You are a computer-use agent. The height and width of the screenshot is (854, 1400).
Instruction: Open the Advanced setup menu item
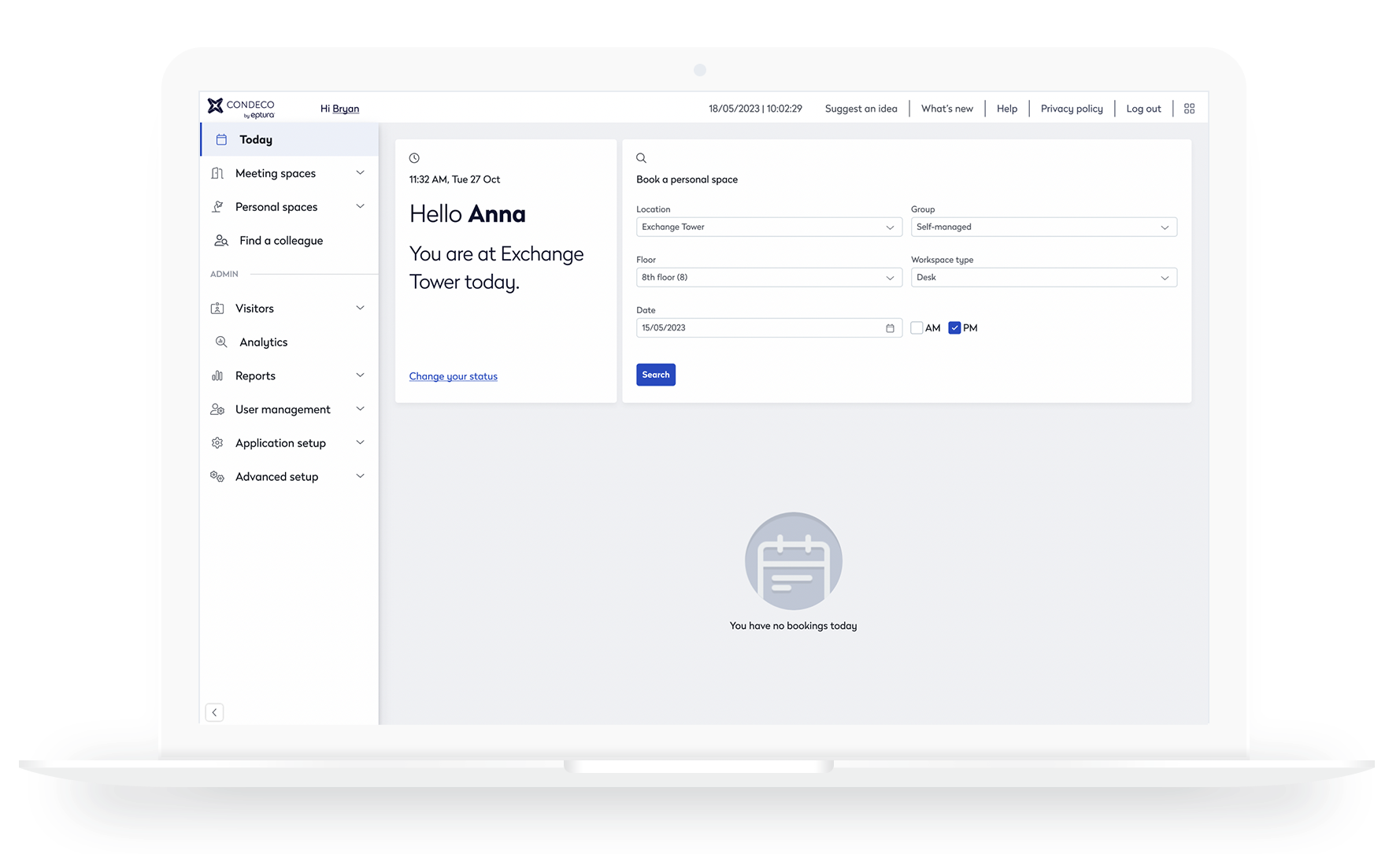pyautogui.click(x=290, y=476)
